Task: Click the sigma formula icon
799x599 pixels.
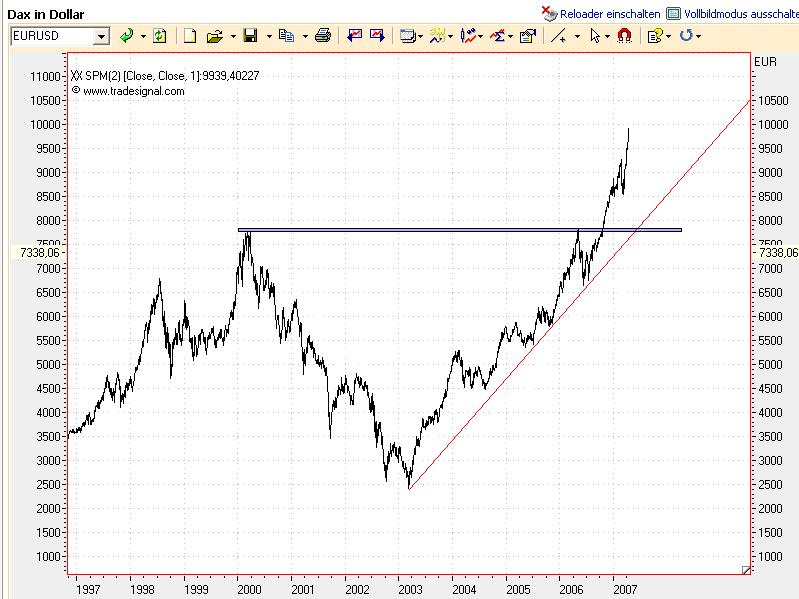Action: (x=498, y=36)
